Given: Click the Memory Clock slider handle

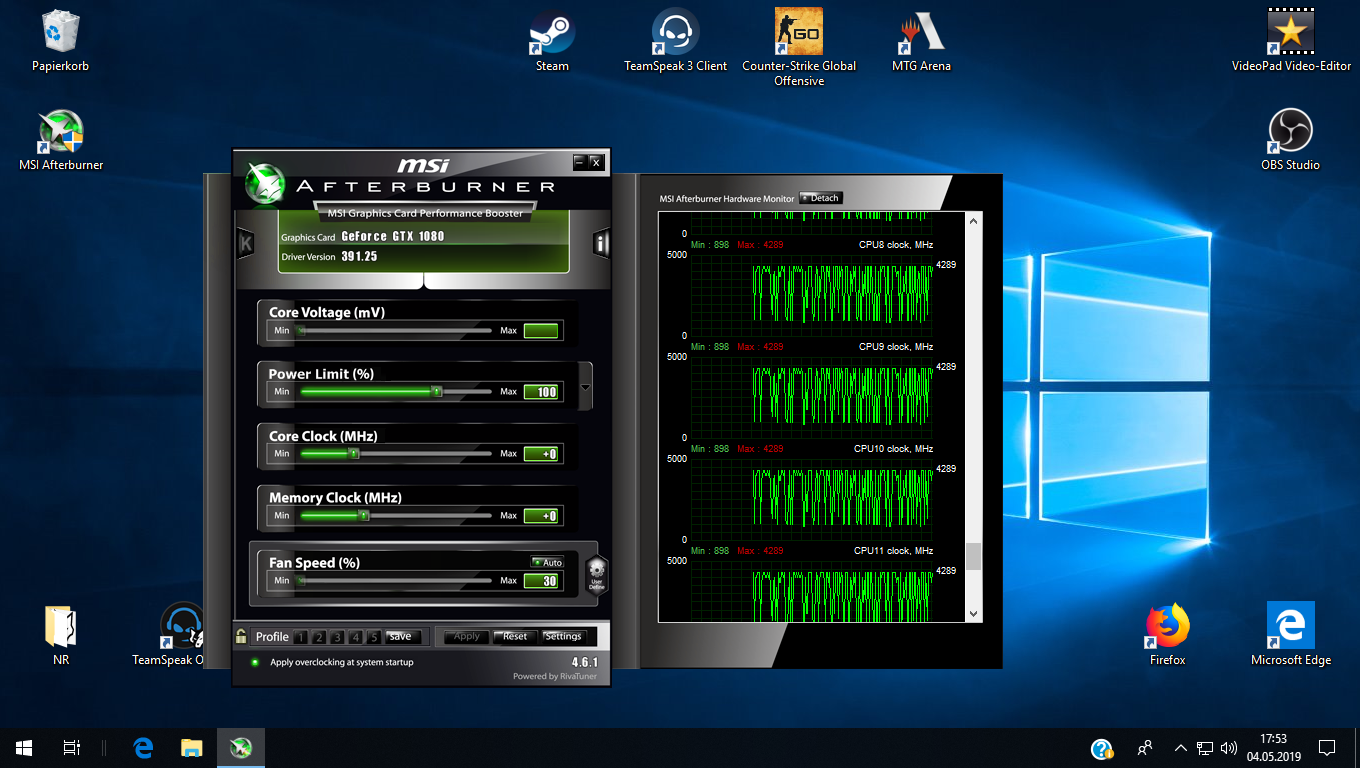Looking at the screenshot, I should [x=364, y=516].
